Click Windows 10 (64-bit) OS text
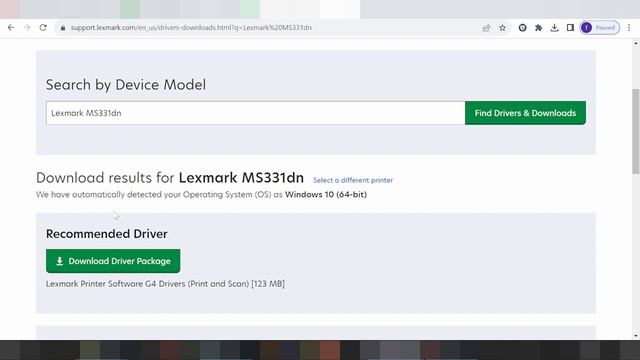The height and width of the screenshot is (360, 640). coord(326,195)
